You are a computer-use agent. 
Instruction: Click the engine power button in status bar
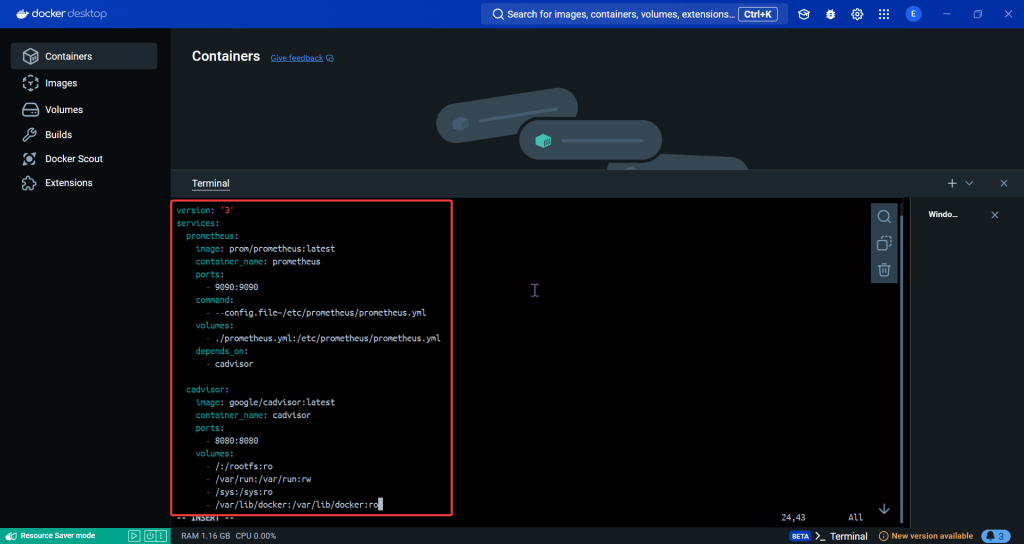[x=149, y=536]
